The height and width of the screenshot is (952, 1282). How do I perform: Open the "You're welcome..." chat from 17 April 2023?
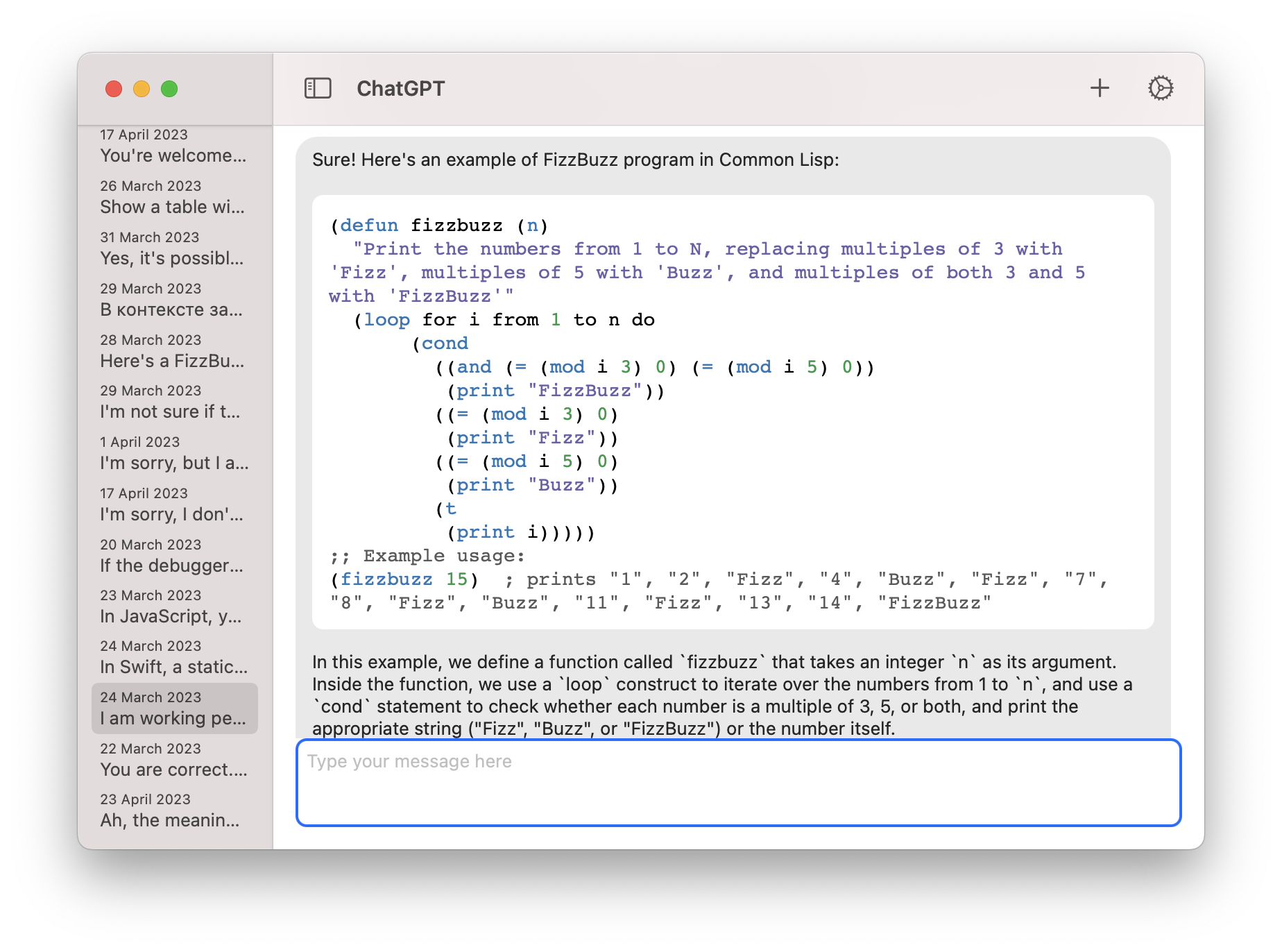point(175,146)
